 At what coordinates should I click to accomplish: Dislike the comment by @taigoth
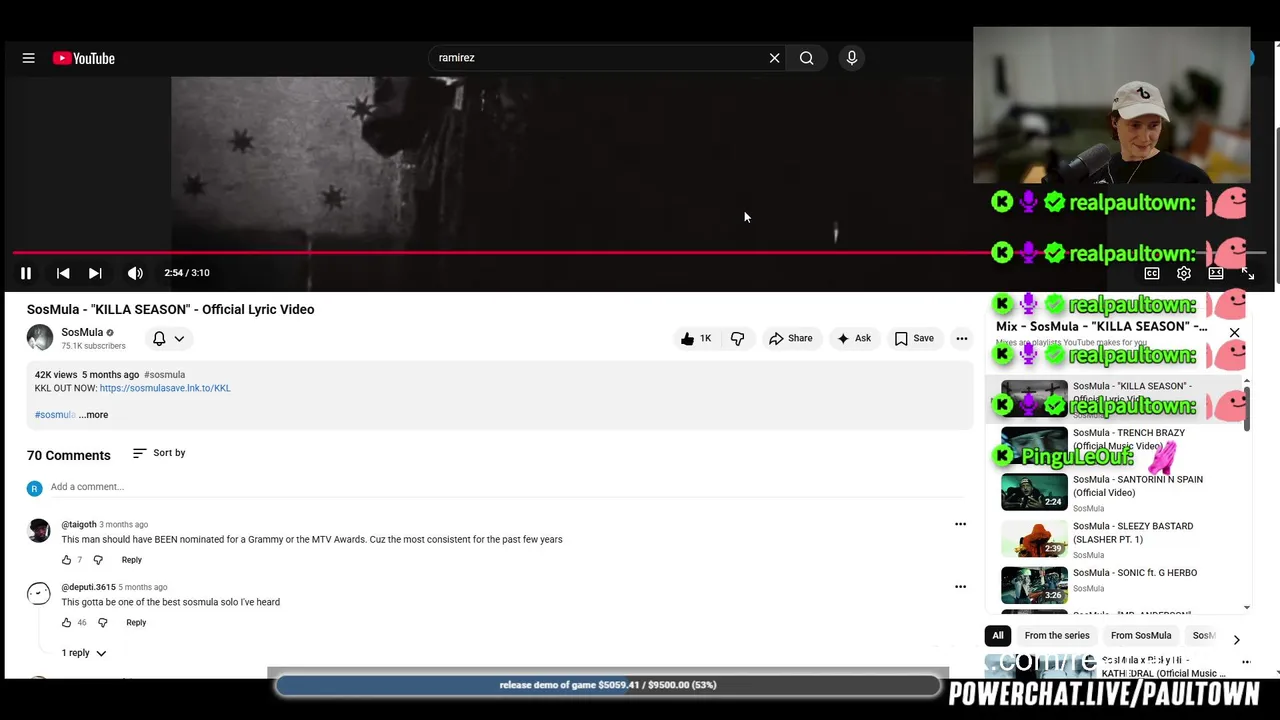click(98, 560)
